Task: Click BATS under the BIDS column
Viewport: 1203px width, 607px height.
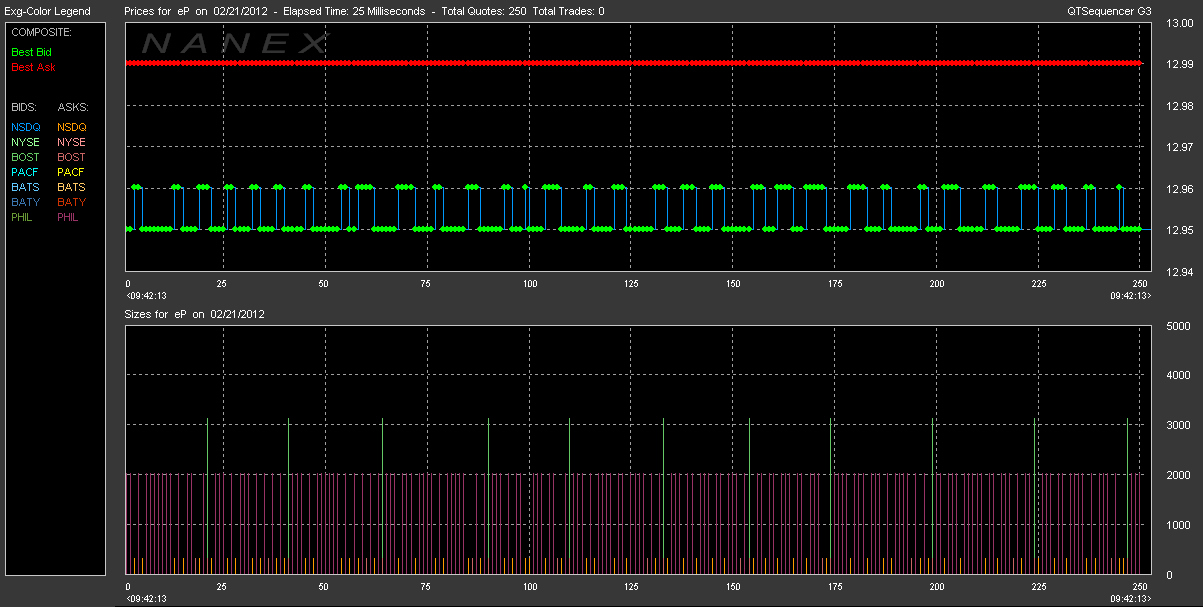Action: pyautogui.click(x=25, y=187)
